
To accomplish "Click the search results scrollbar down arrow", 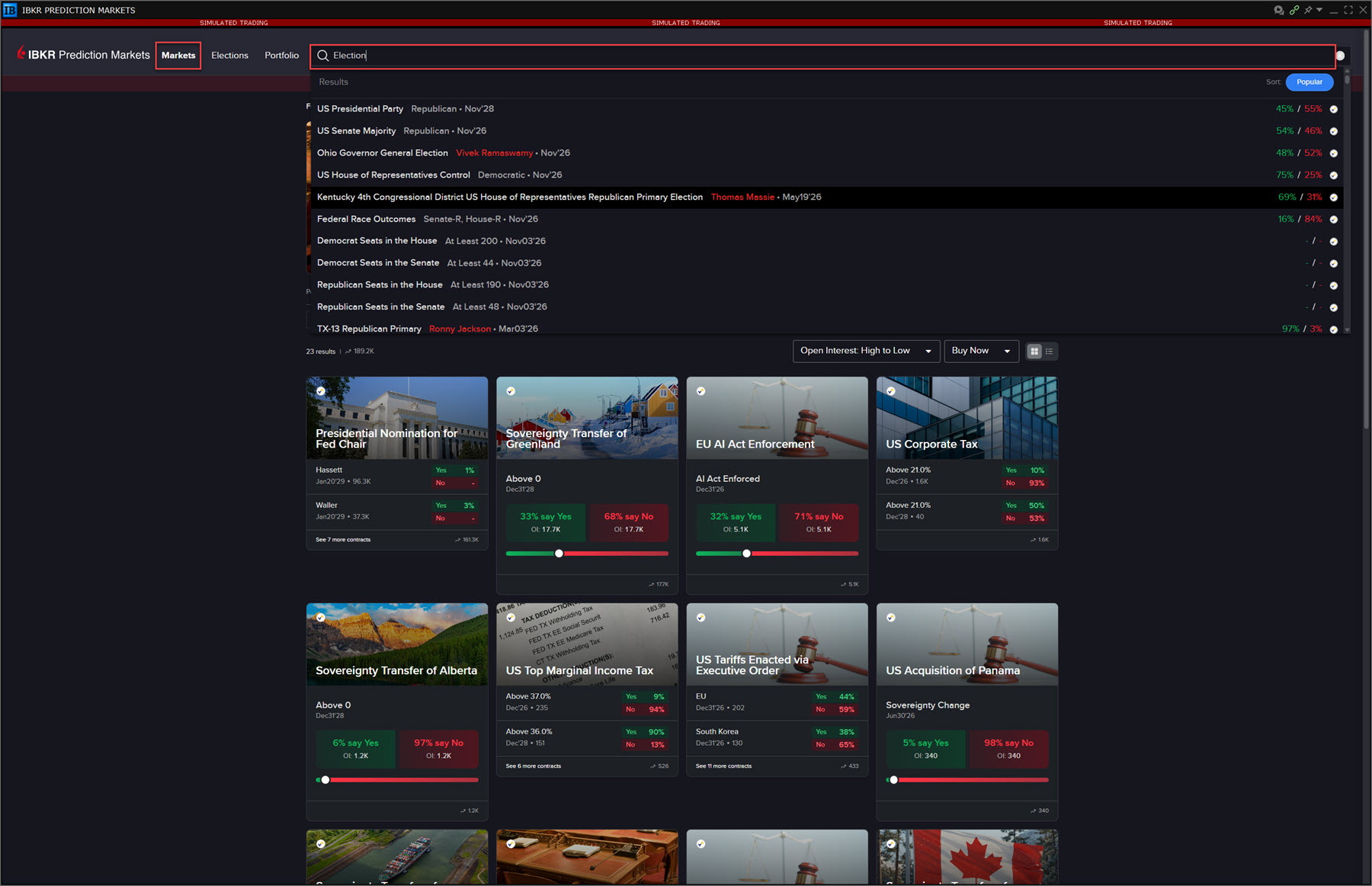I will [1347, 330].
